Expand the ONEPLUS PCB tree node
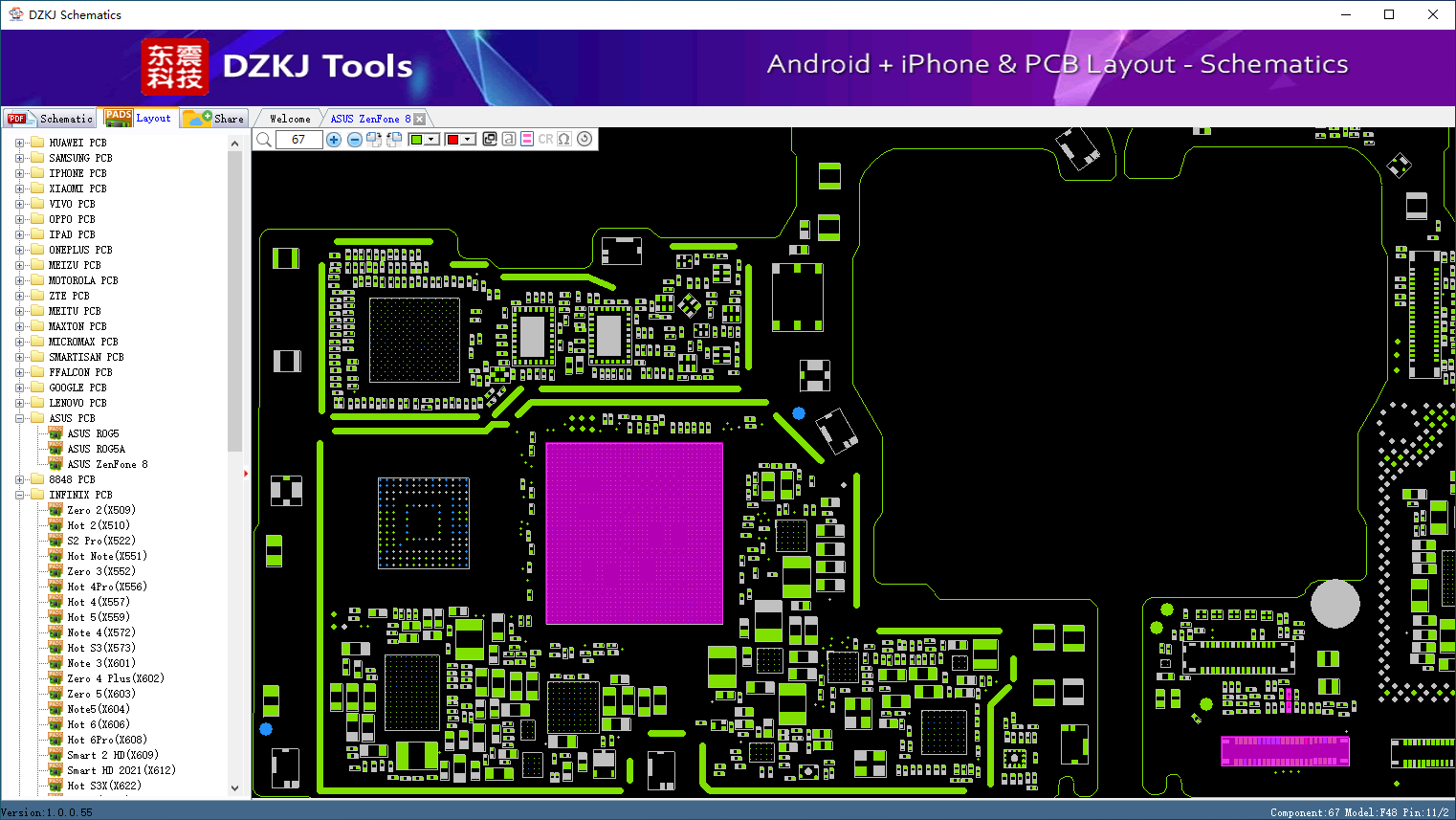This screenshot has height=820, width=1456. pos(19,250)
